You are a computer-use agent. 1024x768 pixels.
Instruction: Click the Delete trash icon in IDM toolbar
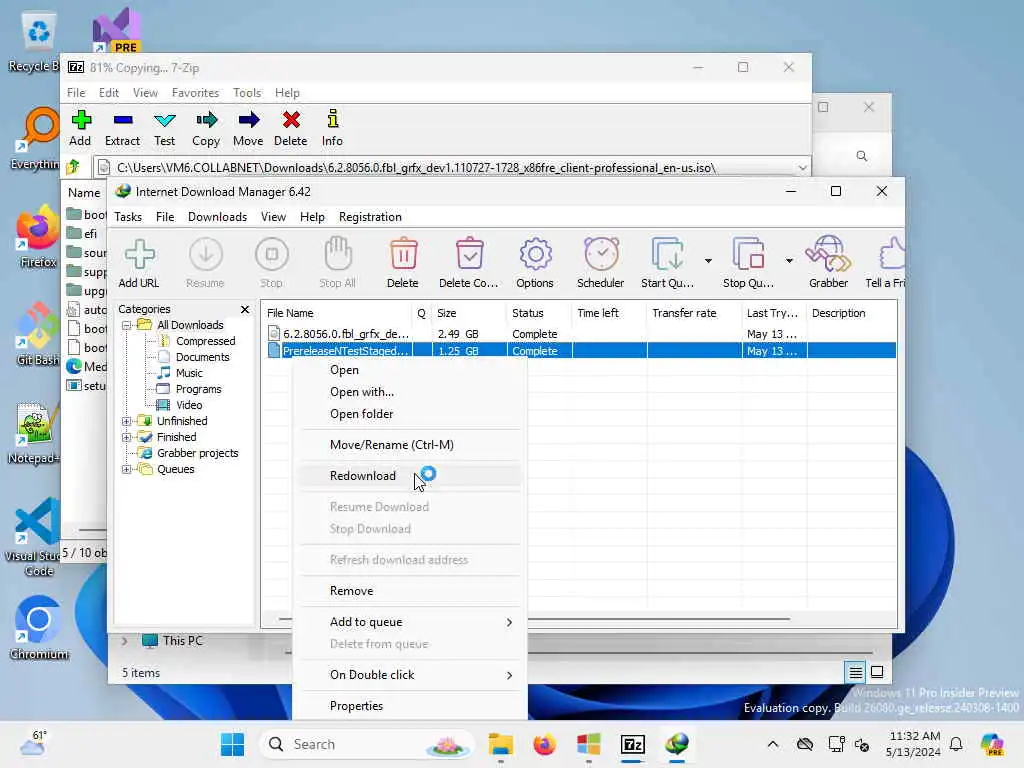click(403, 263)
